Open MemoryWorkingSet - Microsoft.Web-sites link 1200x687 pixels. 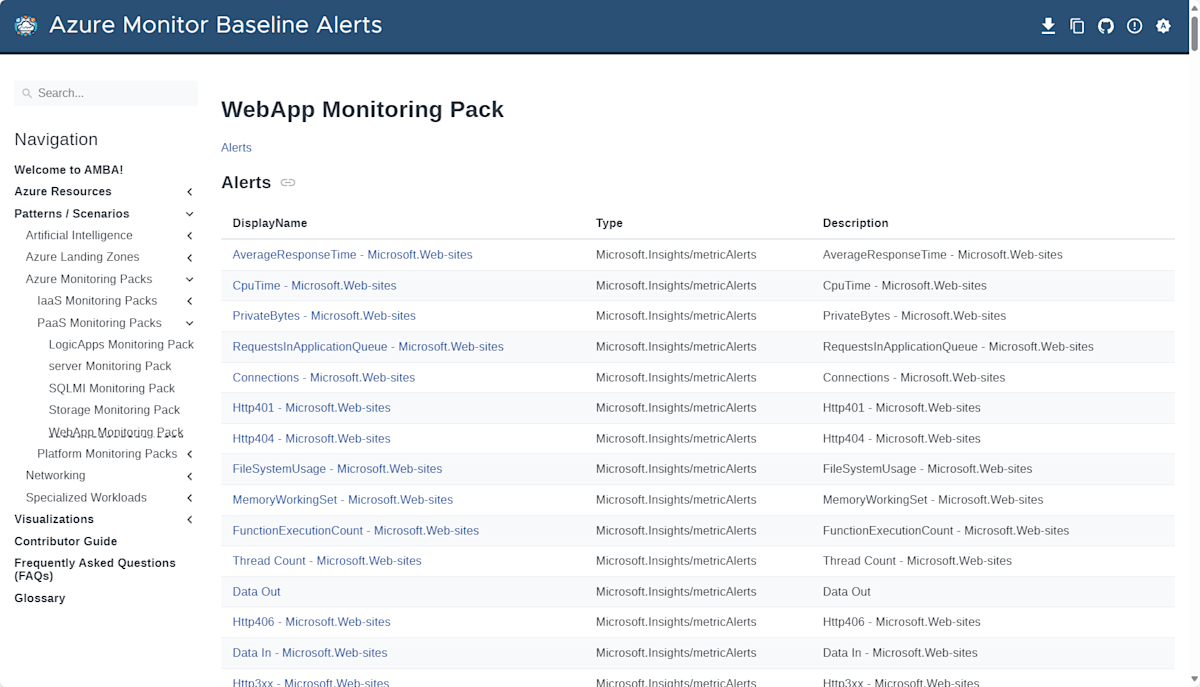pos(342,499)
